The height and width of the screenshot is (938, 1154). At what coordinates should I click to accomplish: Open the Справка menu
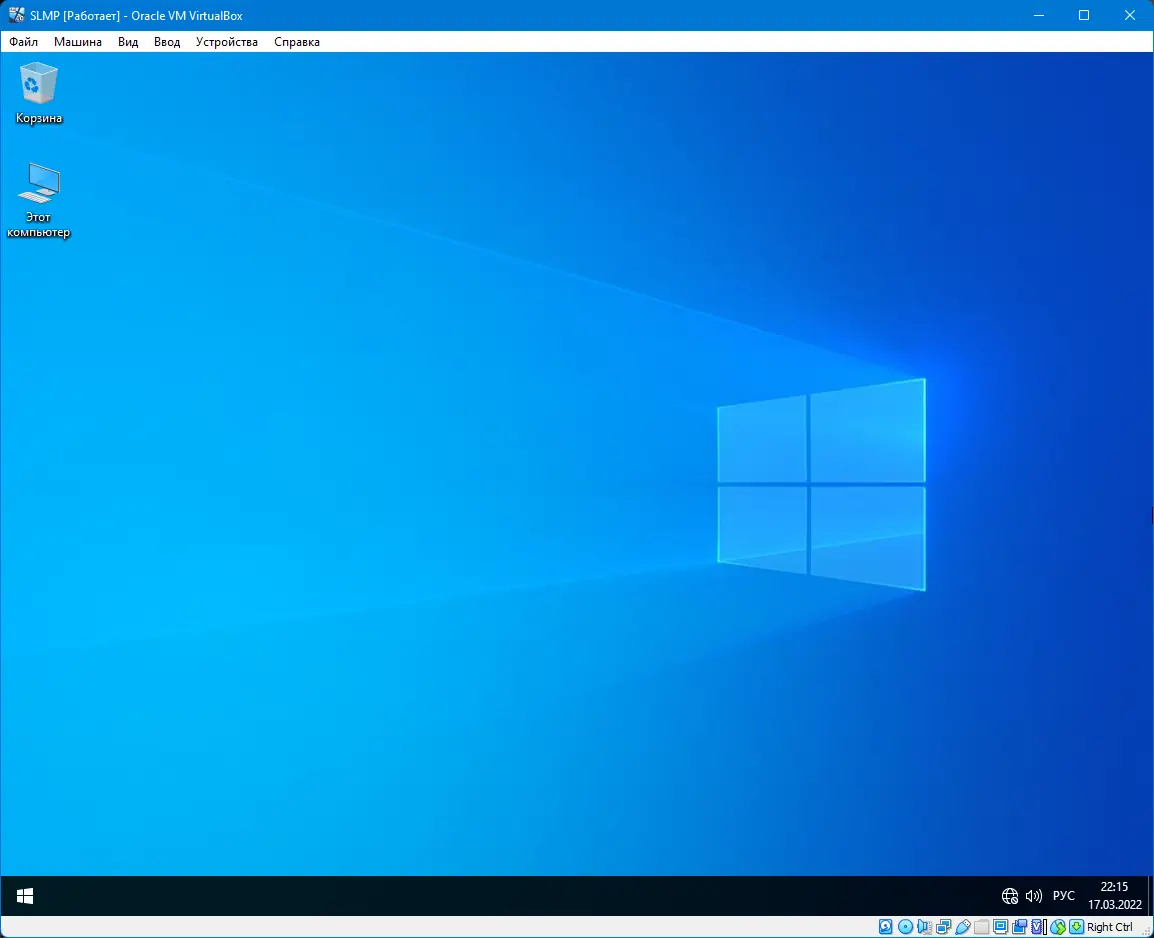click(x=297, y=42)
